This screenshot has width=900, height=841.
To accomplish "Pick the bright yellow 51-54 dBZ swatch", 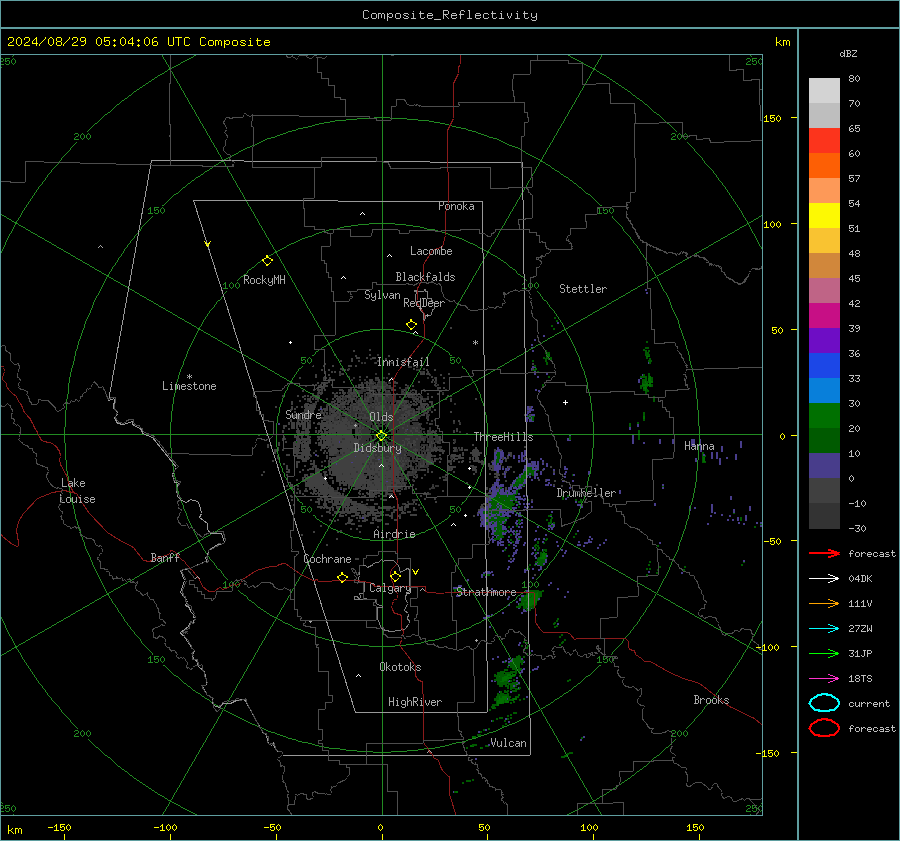I will pyautogui.click(x=824, y=216).
